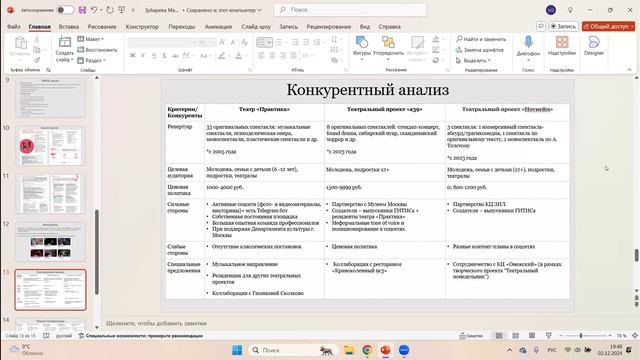Open the lightbulb coming-soon icon in title bar
This screenshot has height=360, width=640.
pos(570,10)
